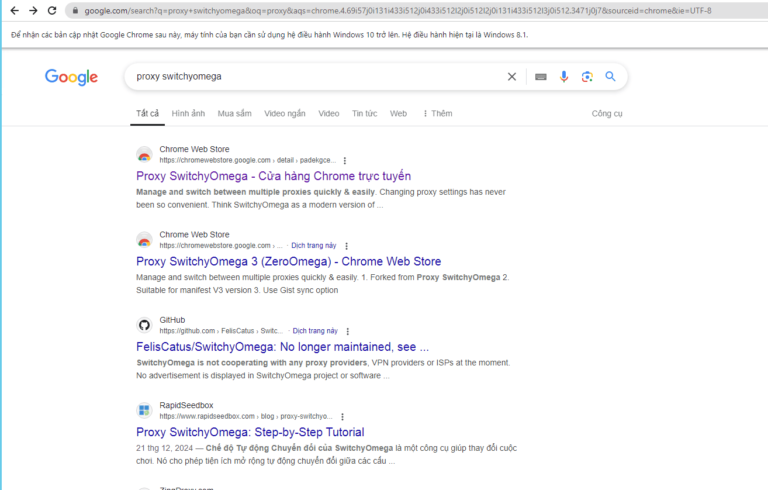The width and height of the screenshot is (768, 490).
Task: Reload the page with refresh icon
Action: coord(52,10)
